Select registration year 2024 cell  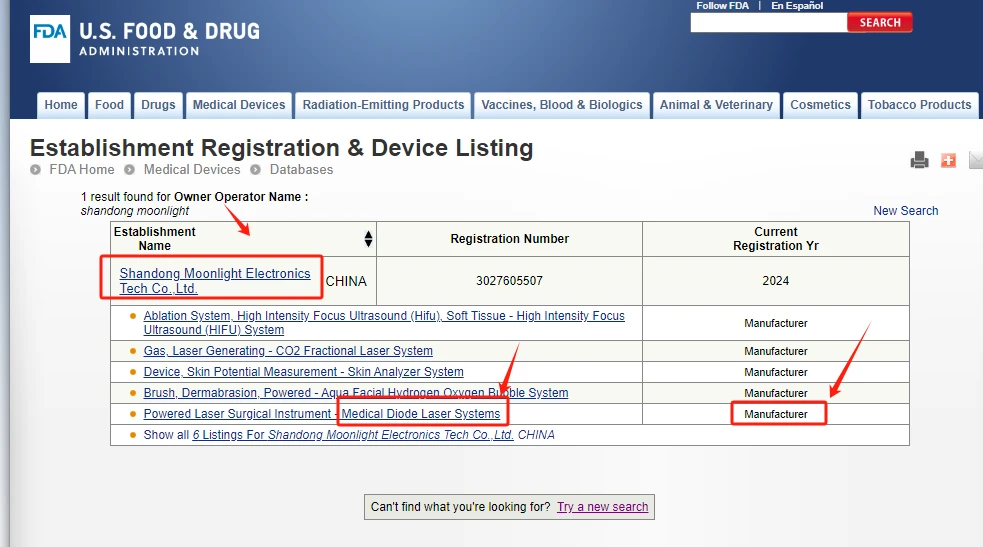(x=775, y=281)
